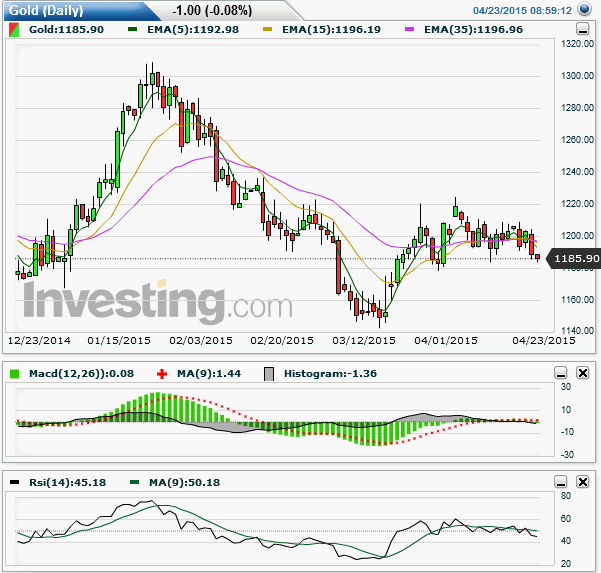Click the Gold:1185.90 legend label
This screenshot has width=601, height=573.
[x=66, y=30]
